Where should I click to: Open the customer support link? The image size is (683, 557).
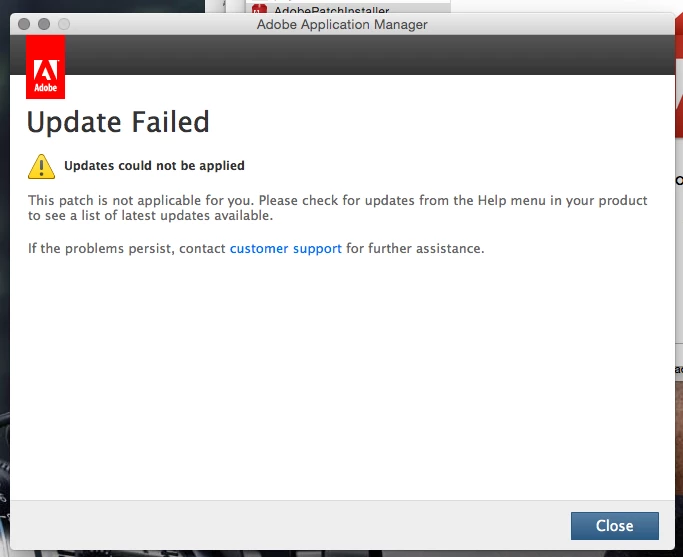(x=286, y=249)
